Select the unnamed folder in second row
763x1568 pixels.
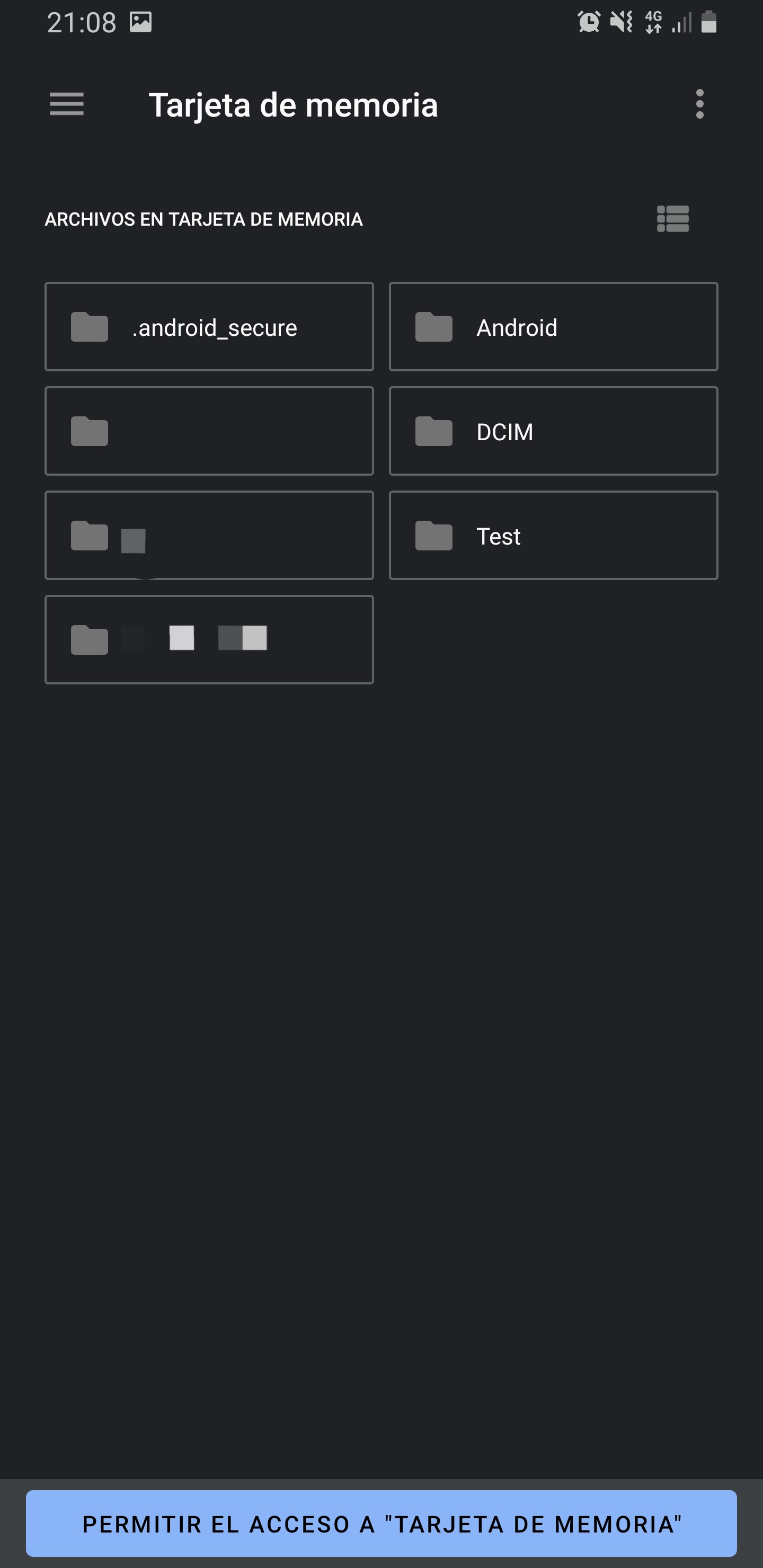(x=209, y=431)
